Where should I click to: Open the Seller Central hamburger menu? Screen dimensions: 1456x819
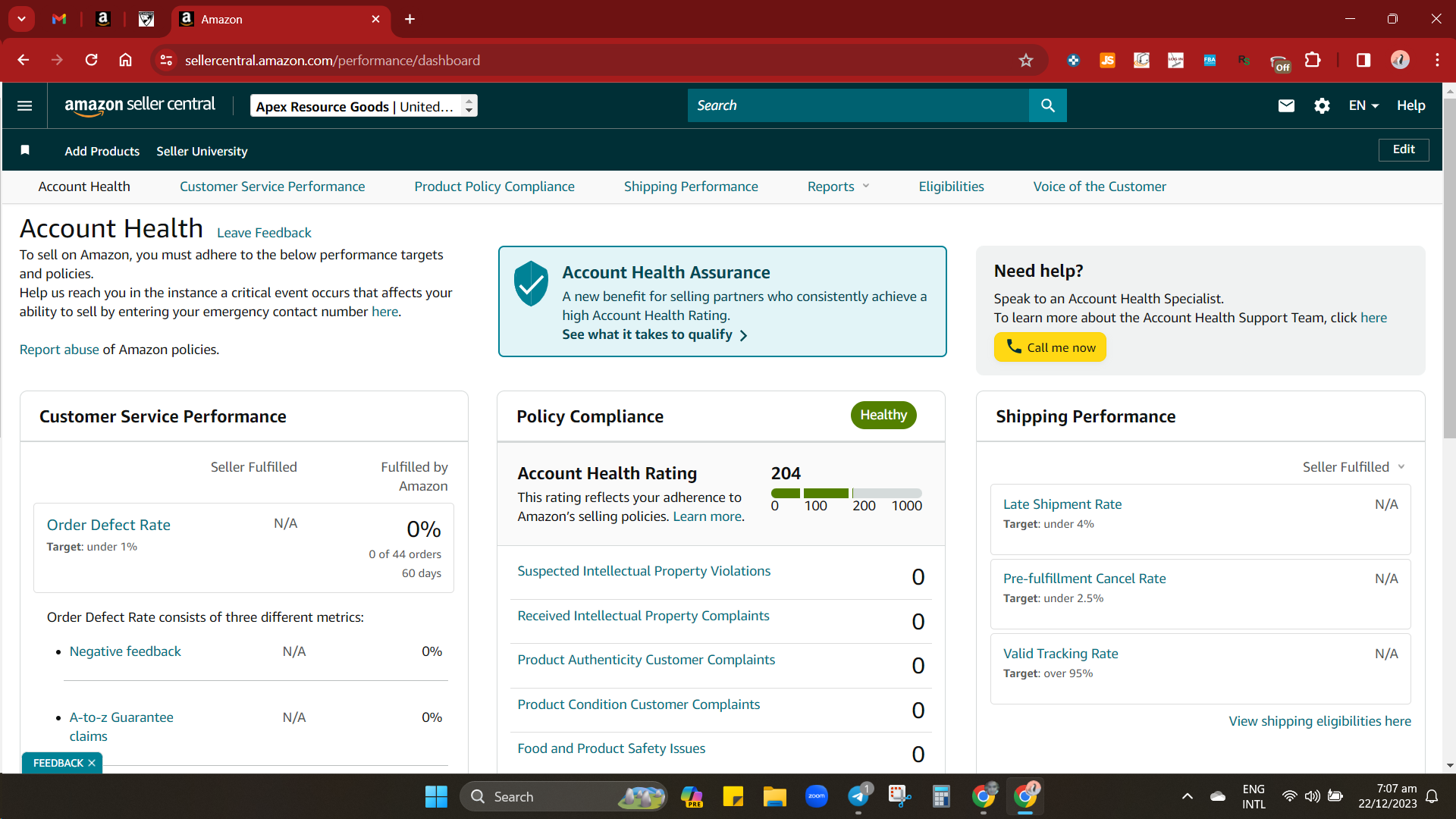click(x=24, y=105)
